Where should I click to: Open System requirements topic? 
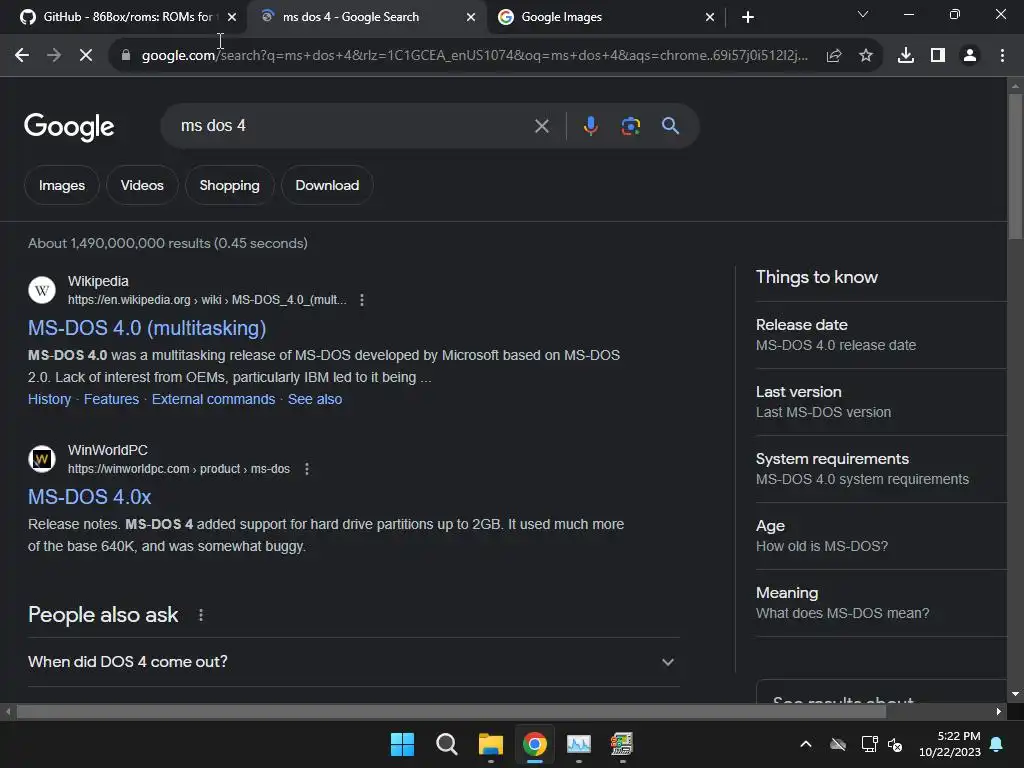coord(881,469)
